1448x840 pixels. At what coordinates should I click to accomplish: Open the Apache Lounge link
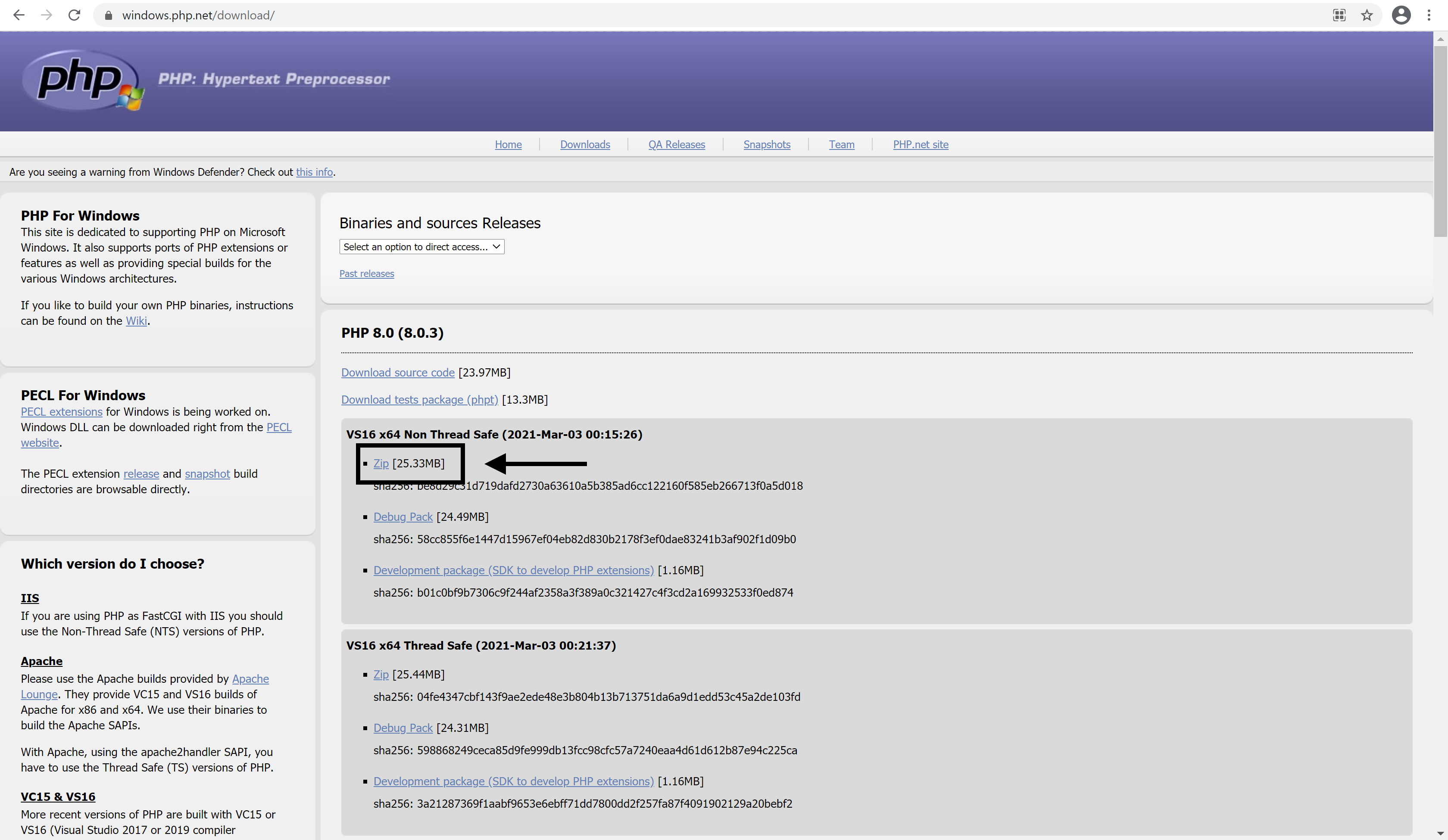(x=250, y=679)
